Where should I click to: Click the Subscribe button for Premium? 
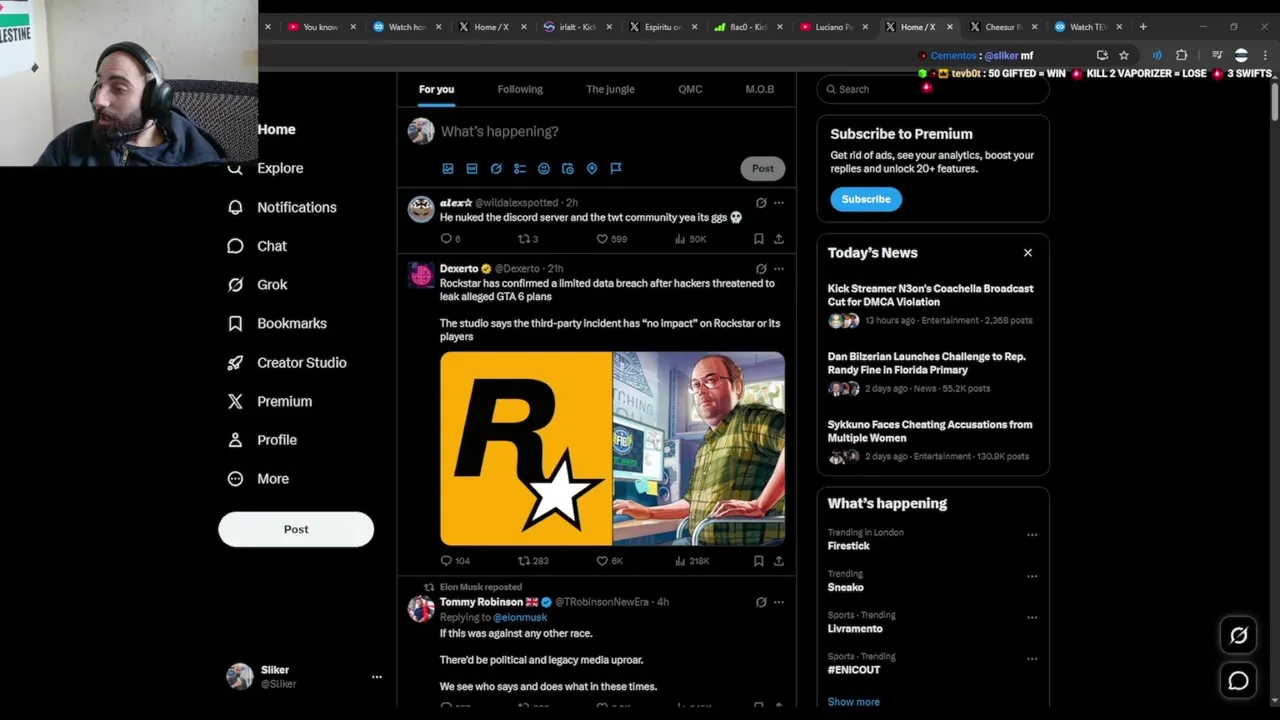click(x=866, y=199)
